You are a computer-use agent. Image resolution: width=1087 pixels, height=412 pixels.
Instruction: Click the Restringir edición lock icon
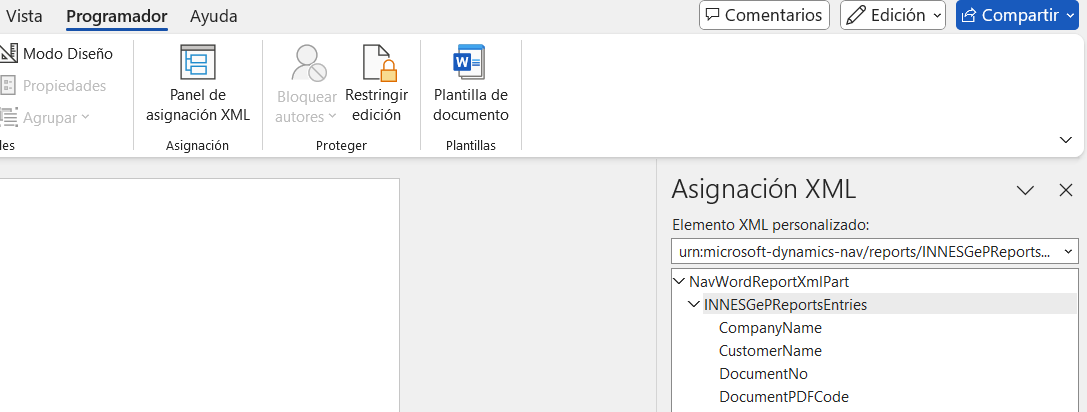tap(379, 63)
